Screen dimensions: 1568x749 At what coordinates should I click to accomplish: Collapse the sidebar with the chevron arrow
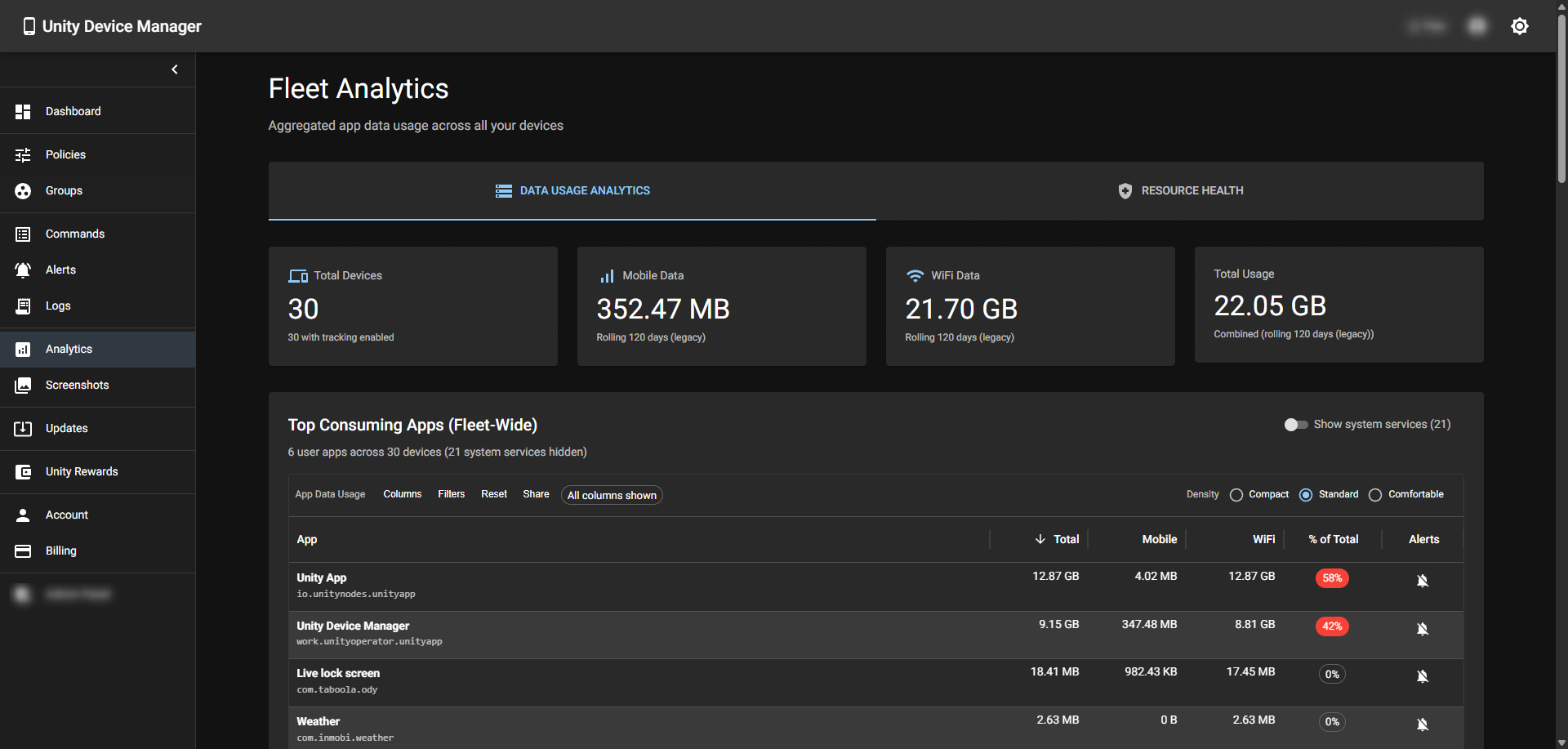point(175,69)
